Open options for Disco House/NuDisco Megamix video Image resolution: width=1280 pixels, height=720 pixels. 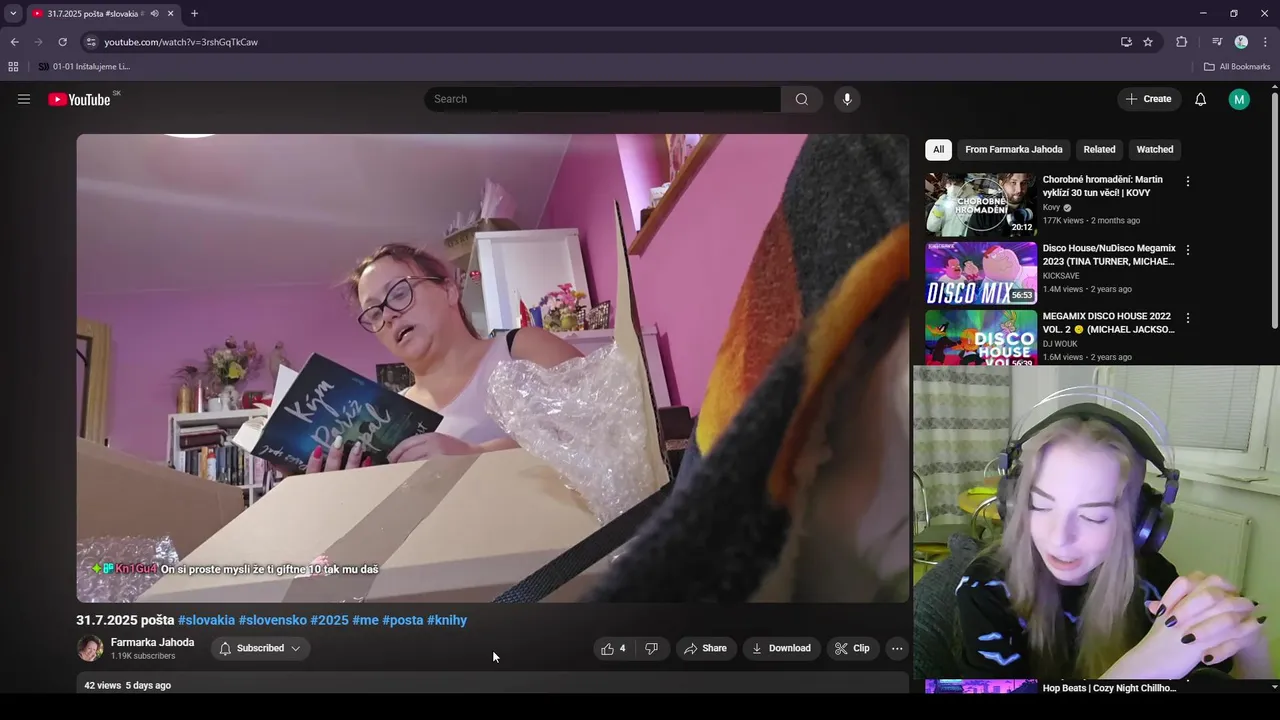[x=1188, y=250]
